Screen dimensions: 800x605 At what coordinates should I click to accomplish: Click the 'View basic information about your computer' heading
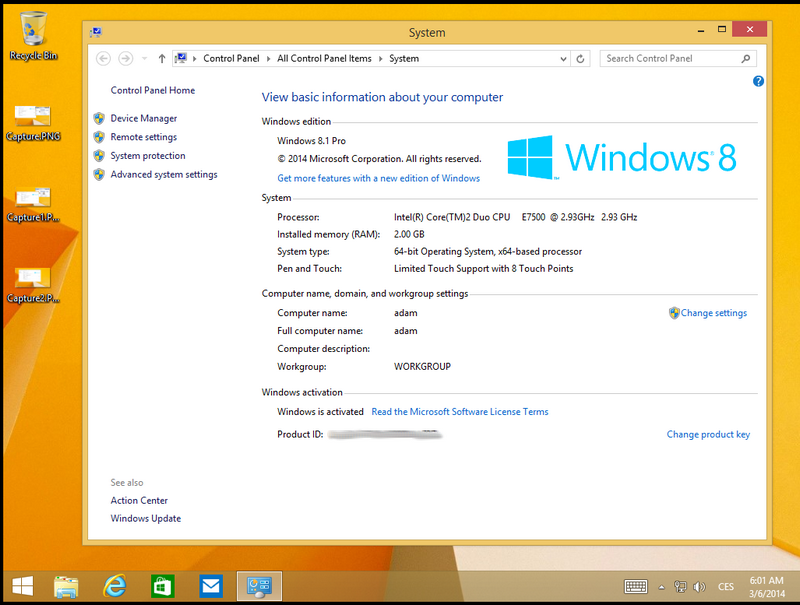[382, 97]
